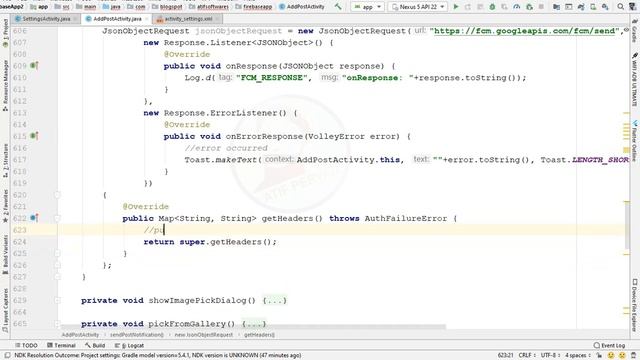Open Device File Explorer on right edge

[635, 305]
